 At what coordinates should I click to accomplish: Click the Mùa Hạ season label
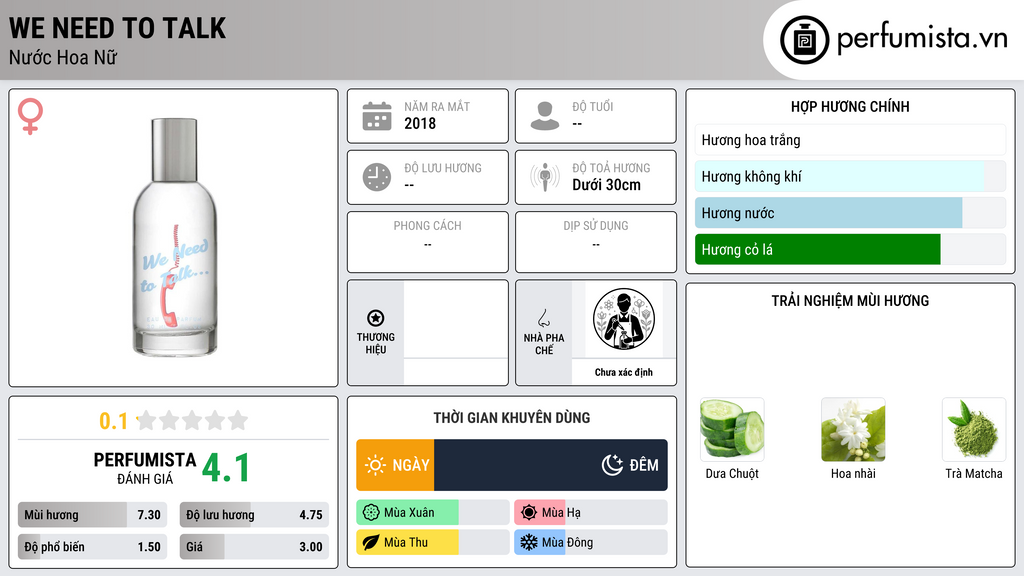point(561,513)
